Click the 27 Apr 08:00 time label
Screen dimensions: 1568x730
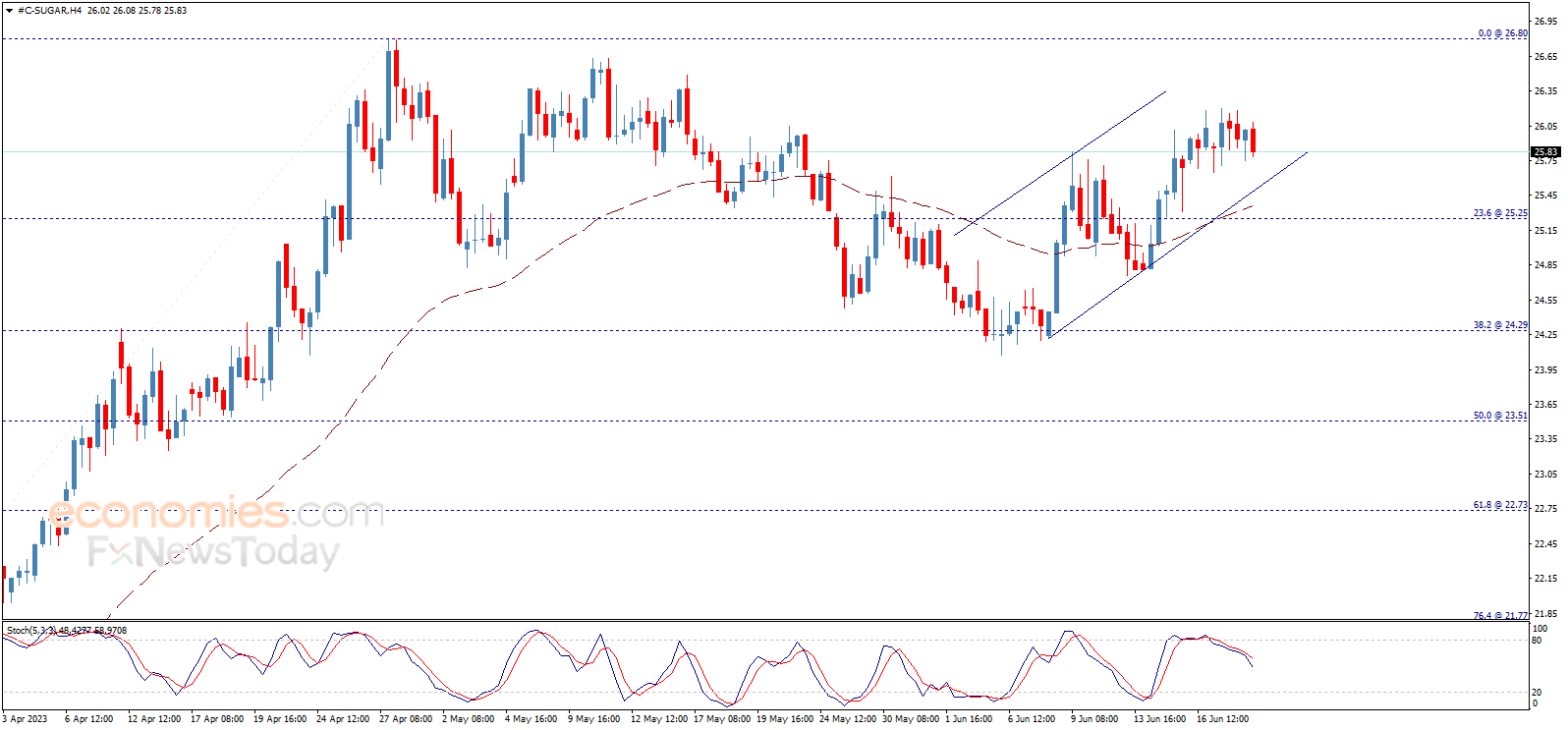(x=406, y=719)
